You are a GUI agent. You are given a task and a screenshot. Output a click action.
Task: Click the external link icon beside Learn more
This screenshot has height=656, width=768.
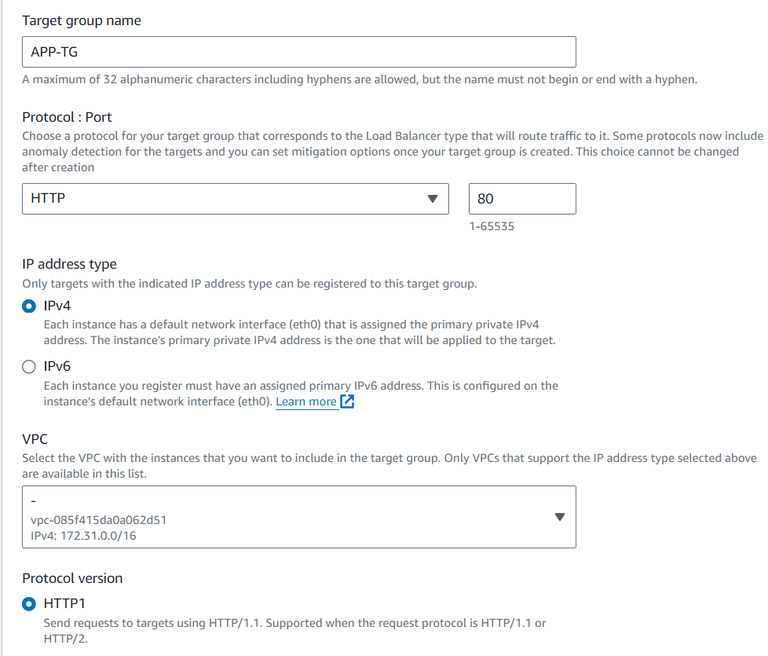(x=348, y=402)
